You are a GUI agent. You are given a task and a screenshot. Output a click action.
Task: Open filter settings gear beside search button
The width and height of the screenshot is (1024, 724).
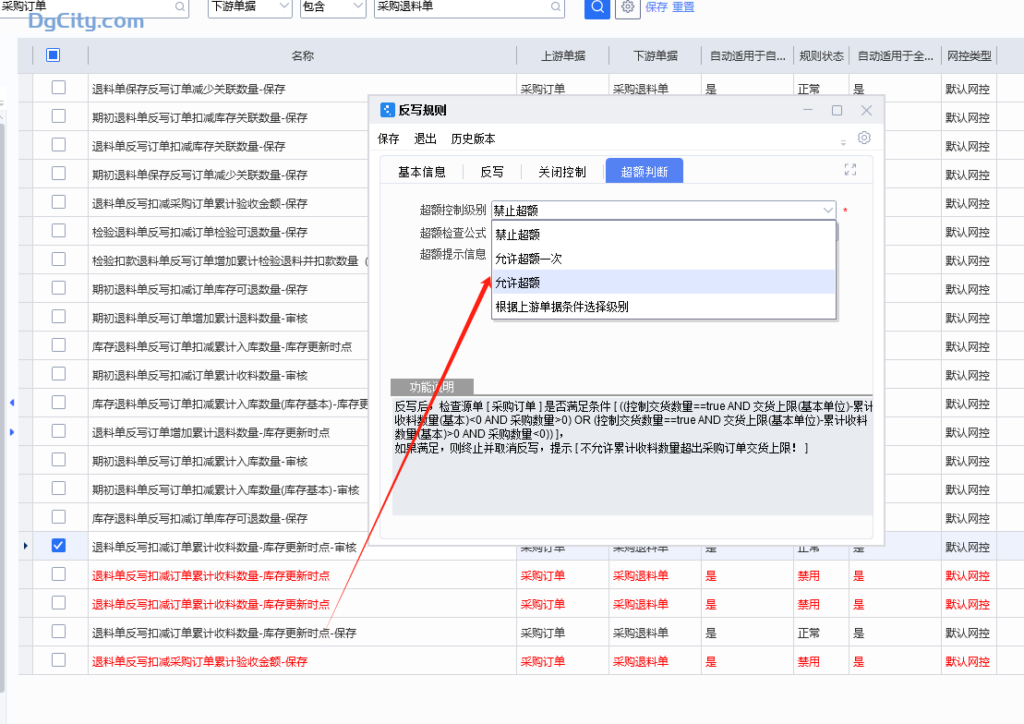(628, 7)
